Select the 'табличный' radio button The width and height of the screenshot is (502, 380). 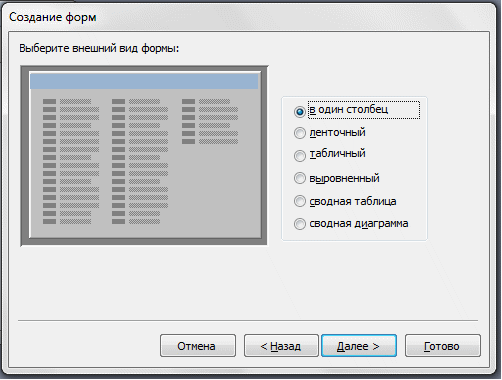(x=300, y=155)
